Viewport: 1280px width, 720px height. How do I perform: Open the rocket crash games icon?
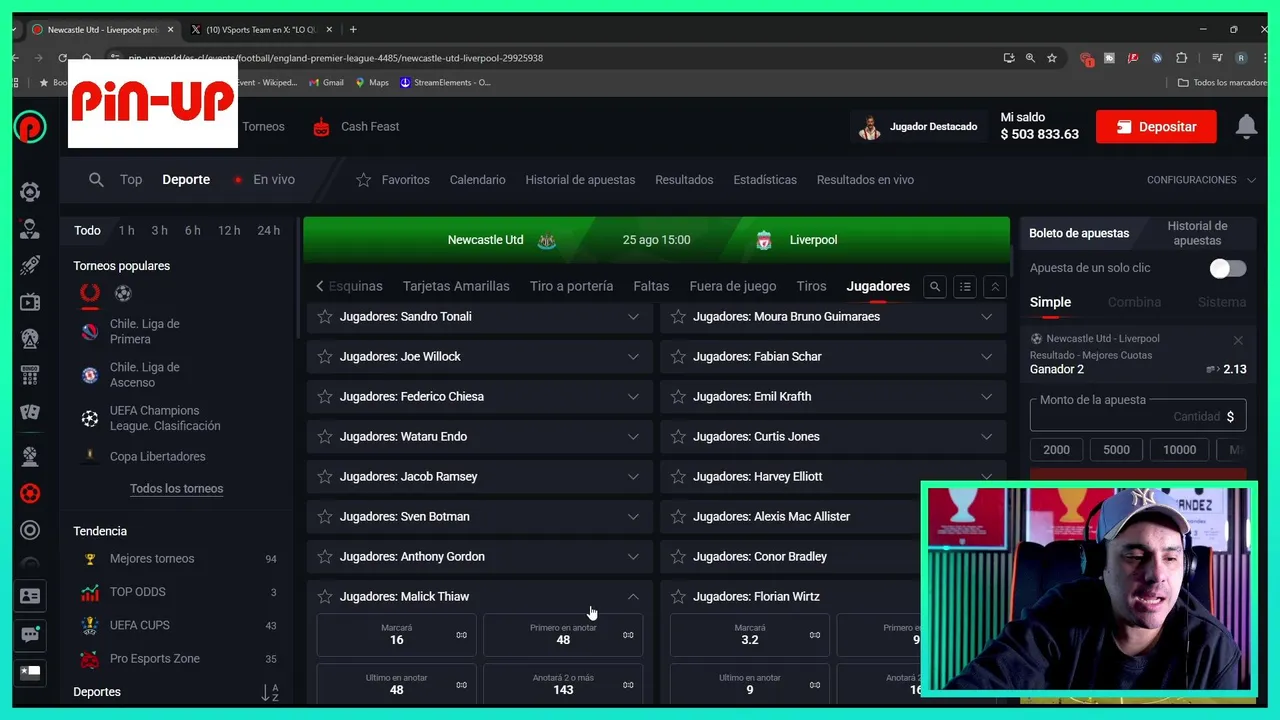click(30, 266)
